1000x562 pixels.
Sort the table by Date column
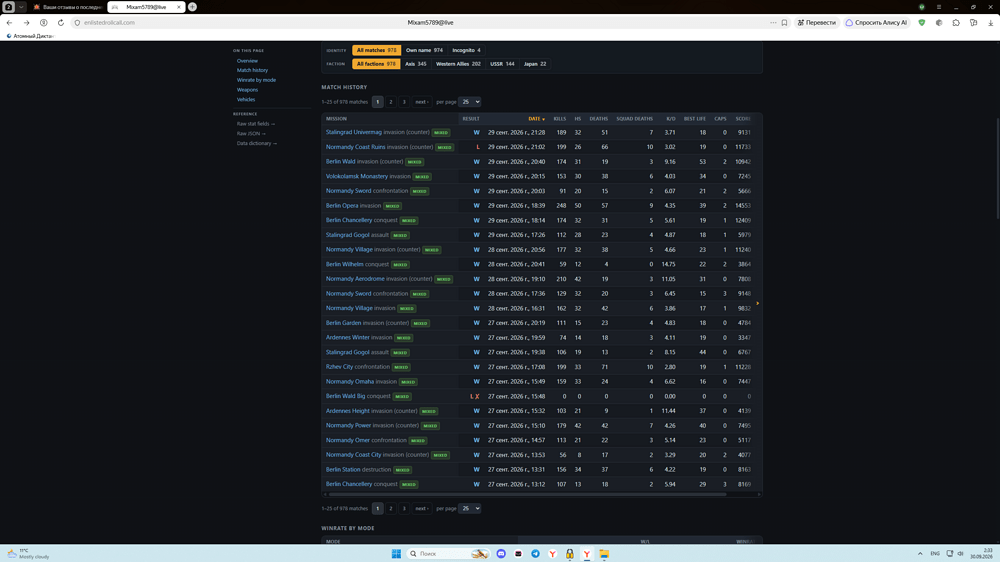tap(536, 119)
